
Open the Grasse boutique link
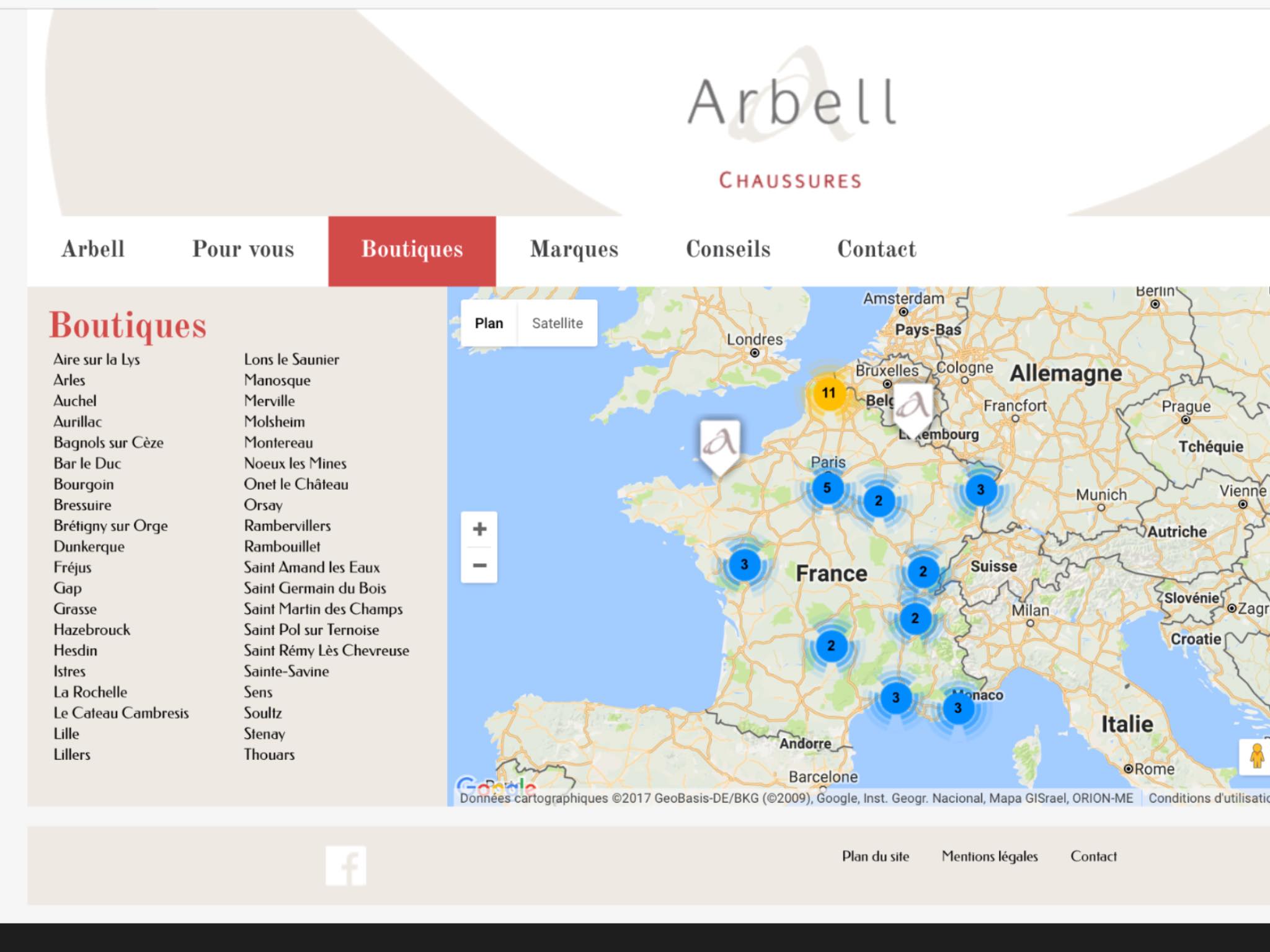point(75,609)
